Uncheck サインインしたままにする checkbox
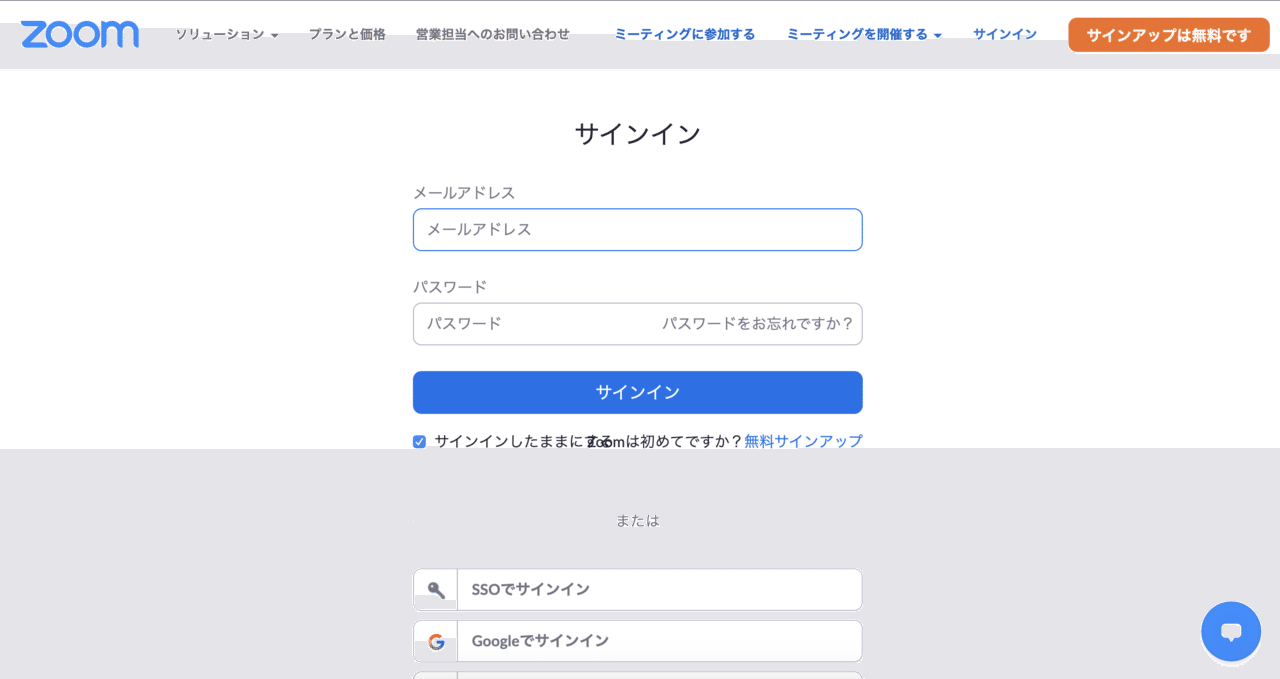Viewport: 1280px width, 679px height. 419,441
